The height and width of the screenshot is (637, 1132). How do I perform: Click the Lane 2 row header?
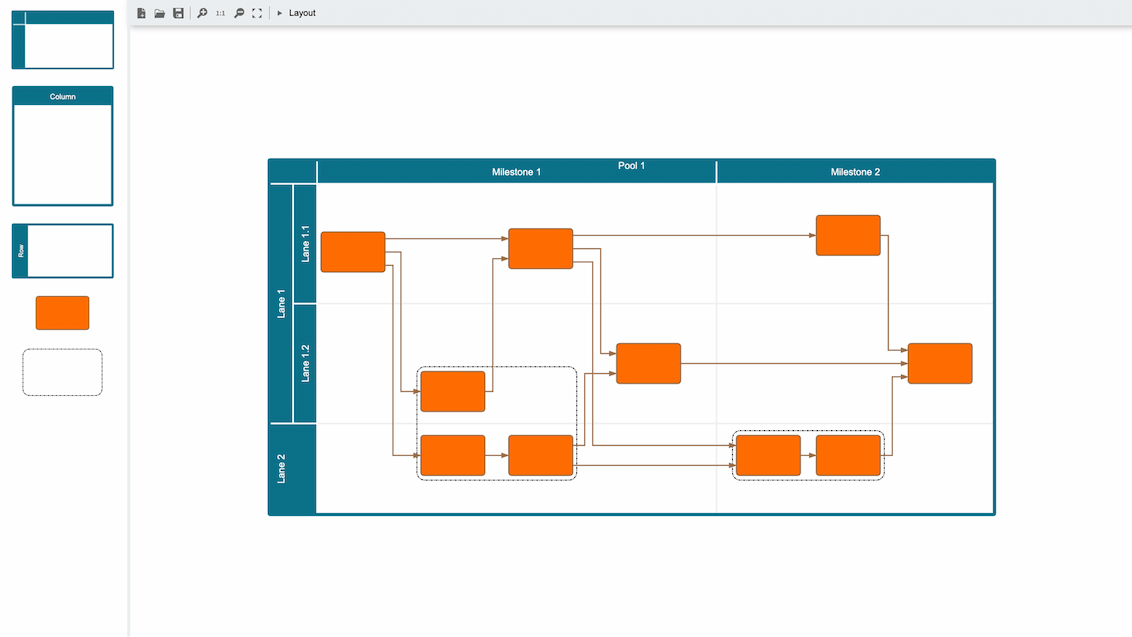(281, 468)
